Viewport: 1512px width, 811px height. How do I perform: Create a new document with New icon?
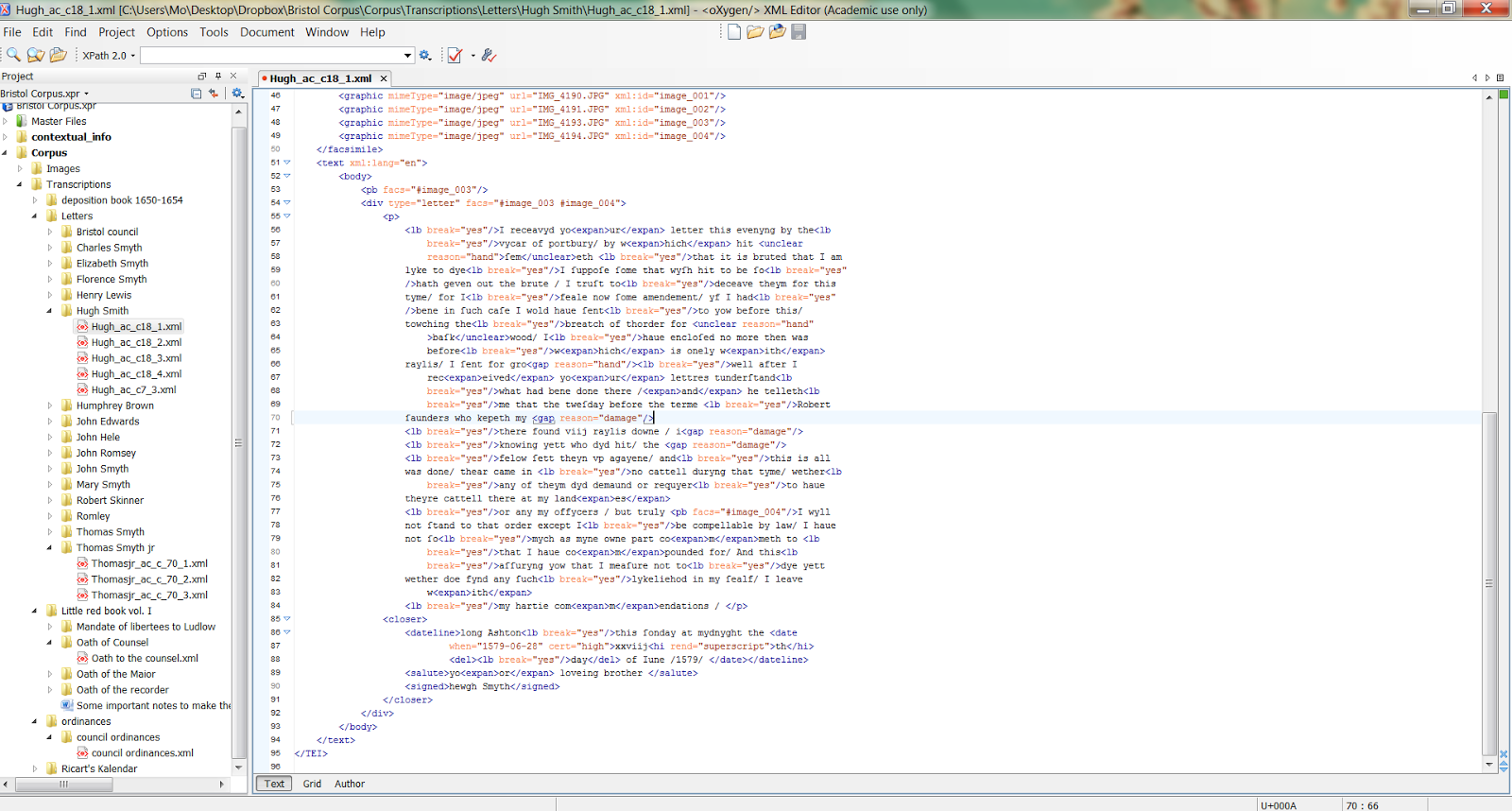pos(733,32)
